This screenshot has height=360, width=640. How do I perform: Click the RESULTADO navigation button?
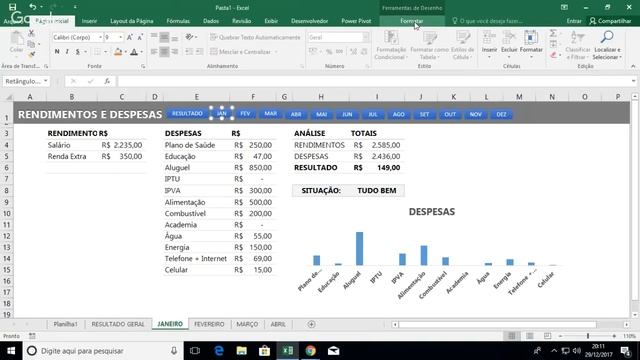[x=187, y=114]
